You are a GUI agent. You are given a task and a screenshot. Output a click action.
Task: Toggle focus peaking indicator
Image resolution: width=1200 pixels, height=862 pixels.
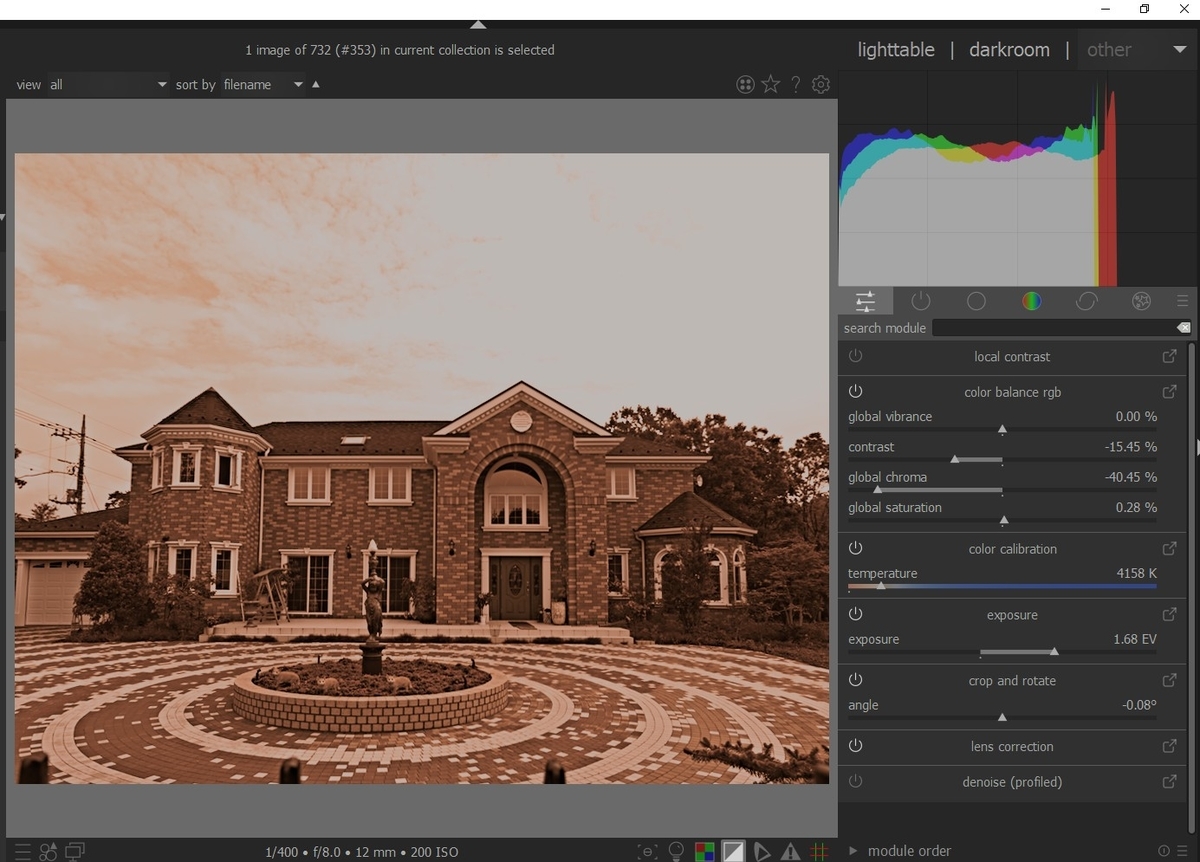pyautogui.click(x=648, y=852)
